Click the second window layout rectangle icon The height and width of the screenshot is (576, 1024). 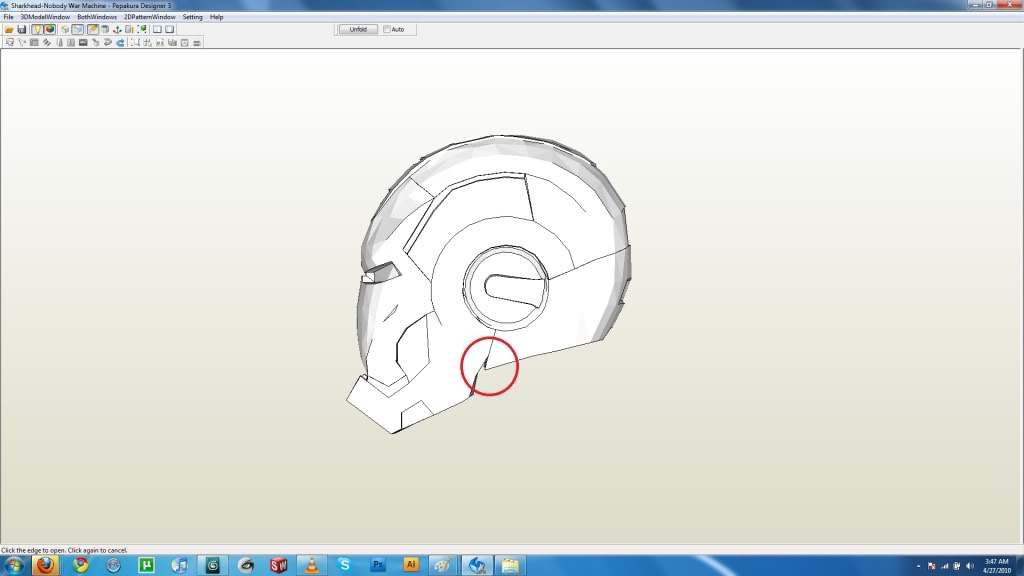point(170,29)
